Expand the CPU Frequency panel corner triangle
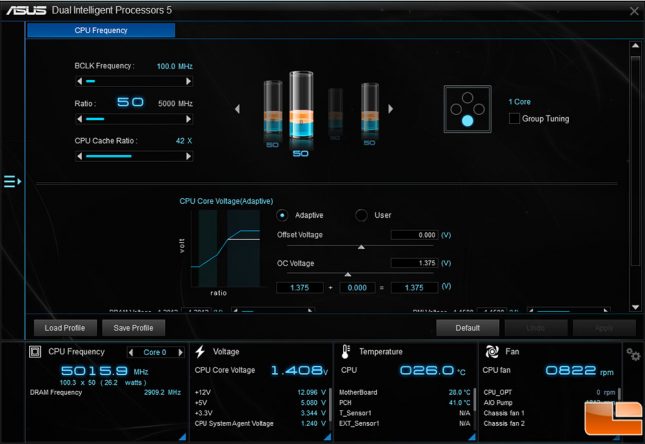Image resolution: width=645 pixels, height=444 pixels. (x=183, y=437)
